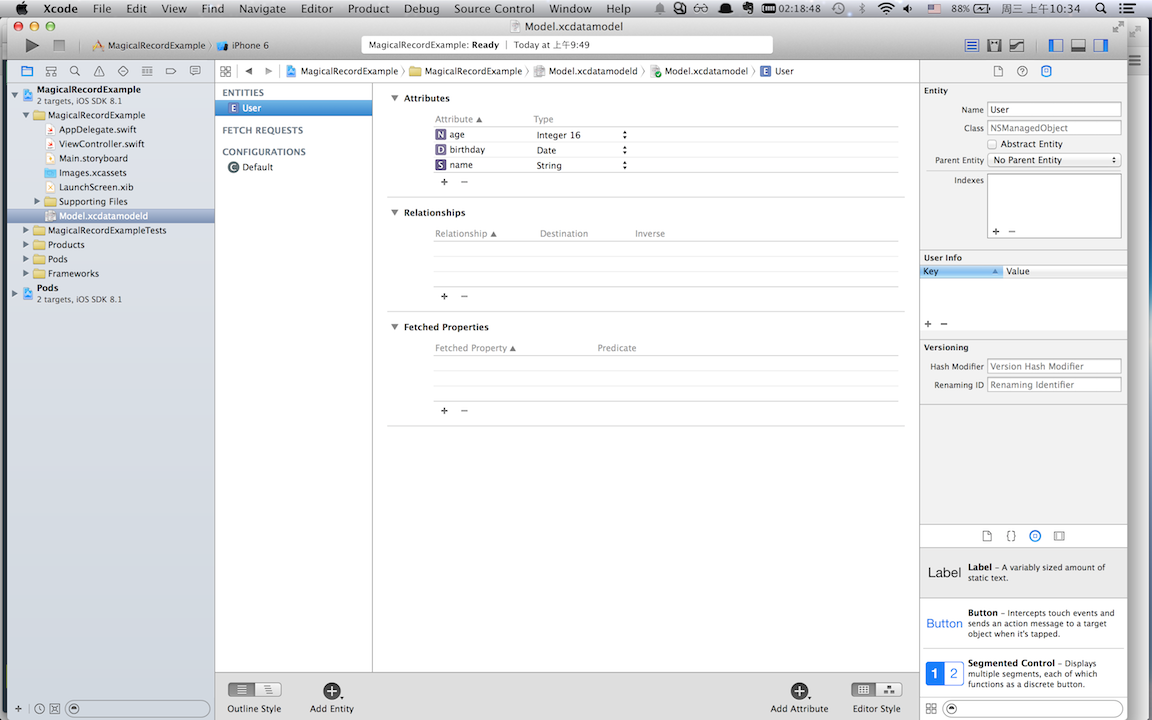Click the Add Entity button
This screenshot has height=720, width=1152.
(331, 698)
